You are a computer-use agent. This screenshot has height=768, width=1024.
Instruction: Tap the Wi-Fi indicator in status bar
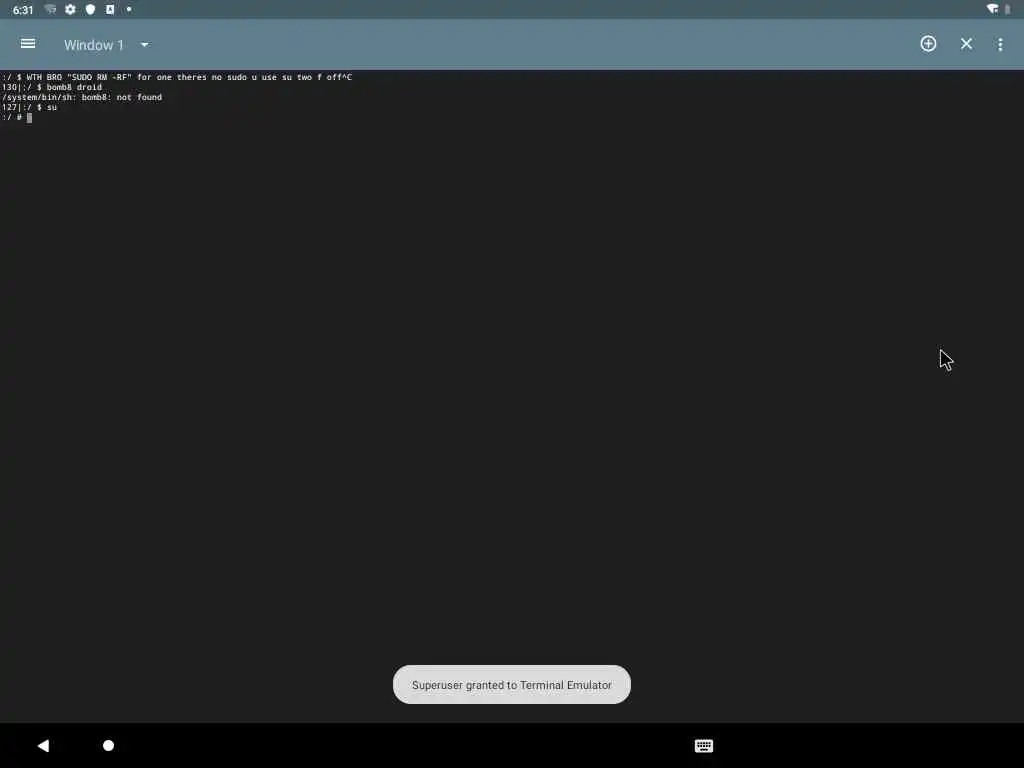[992, 9]
